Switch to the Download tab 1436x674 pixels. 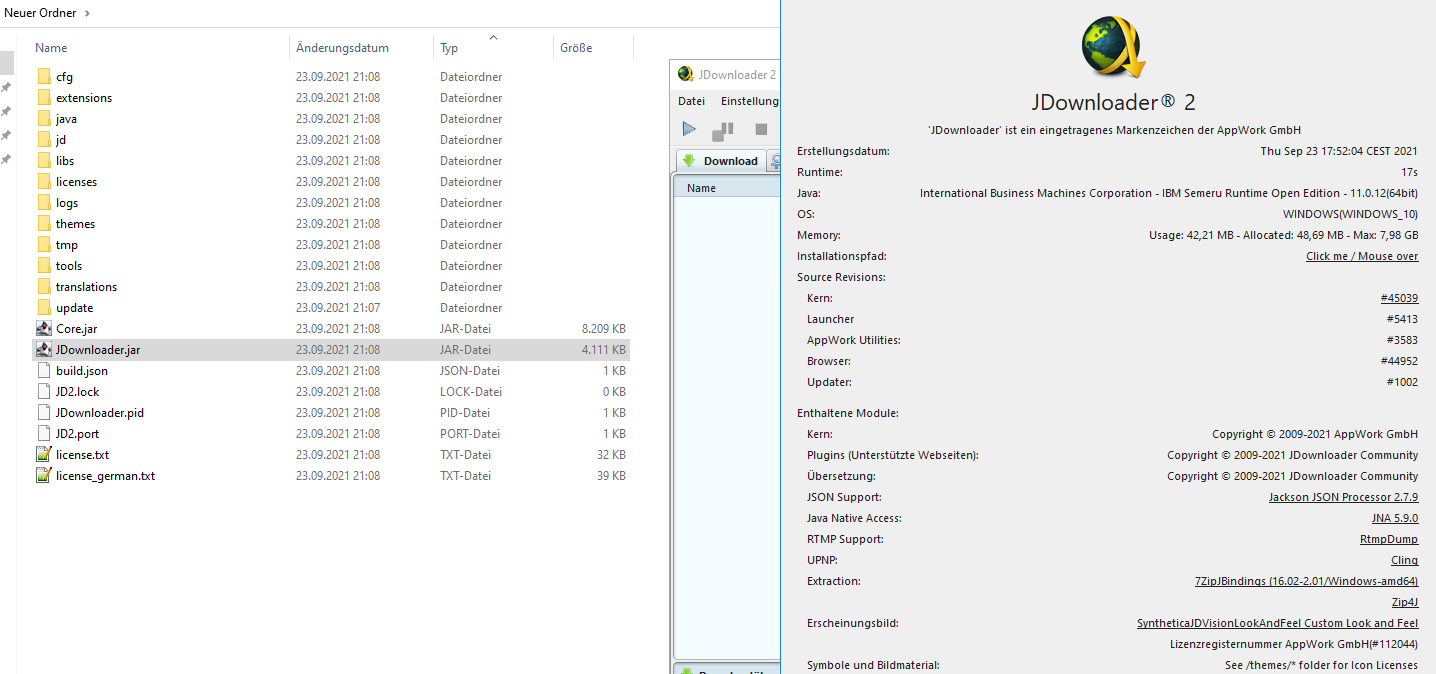tap(721, 161)
